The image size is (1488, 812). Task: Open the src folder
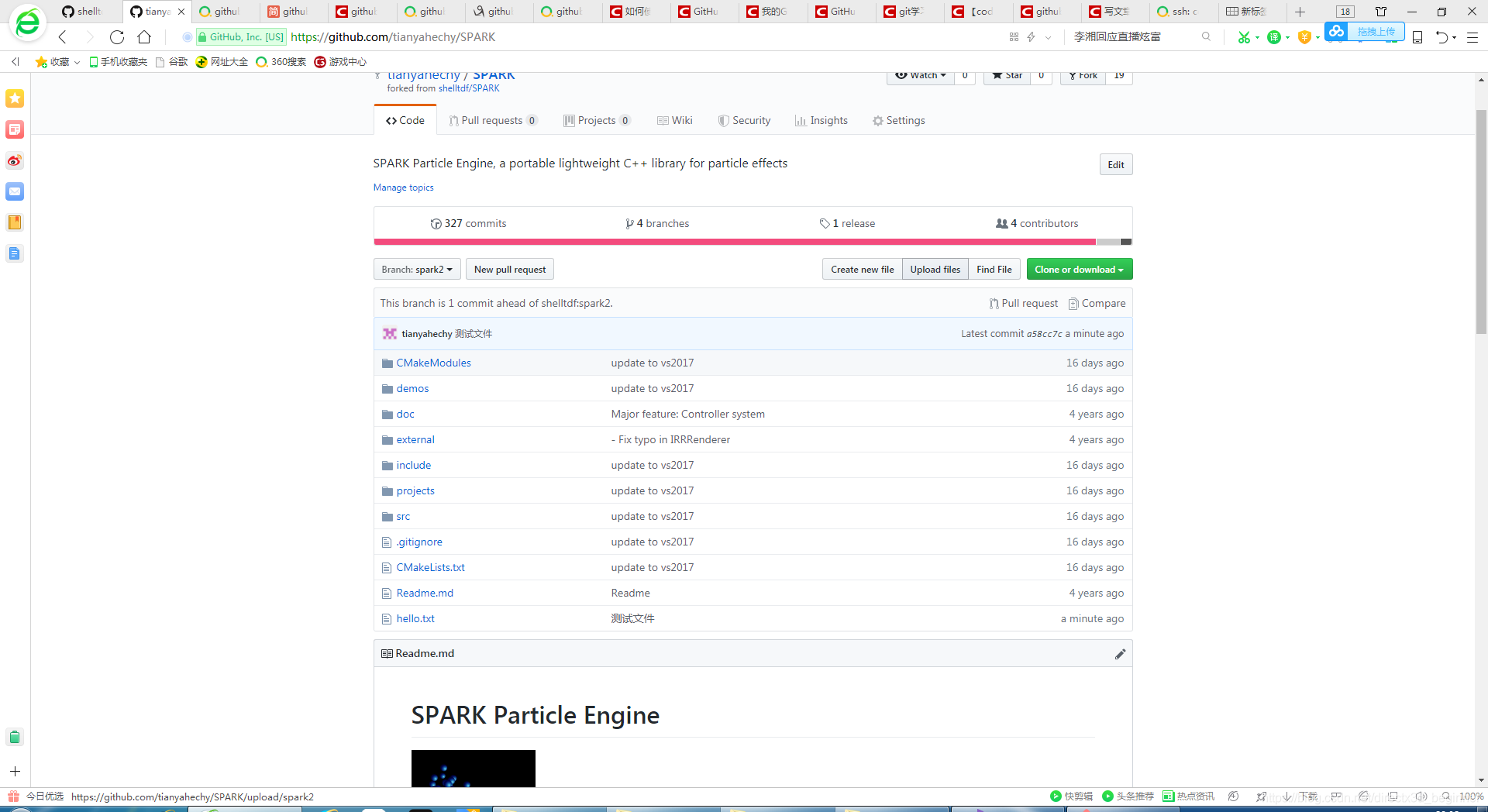pyautogui.click(x=403, y=516)
